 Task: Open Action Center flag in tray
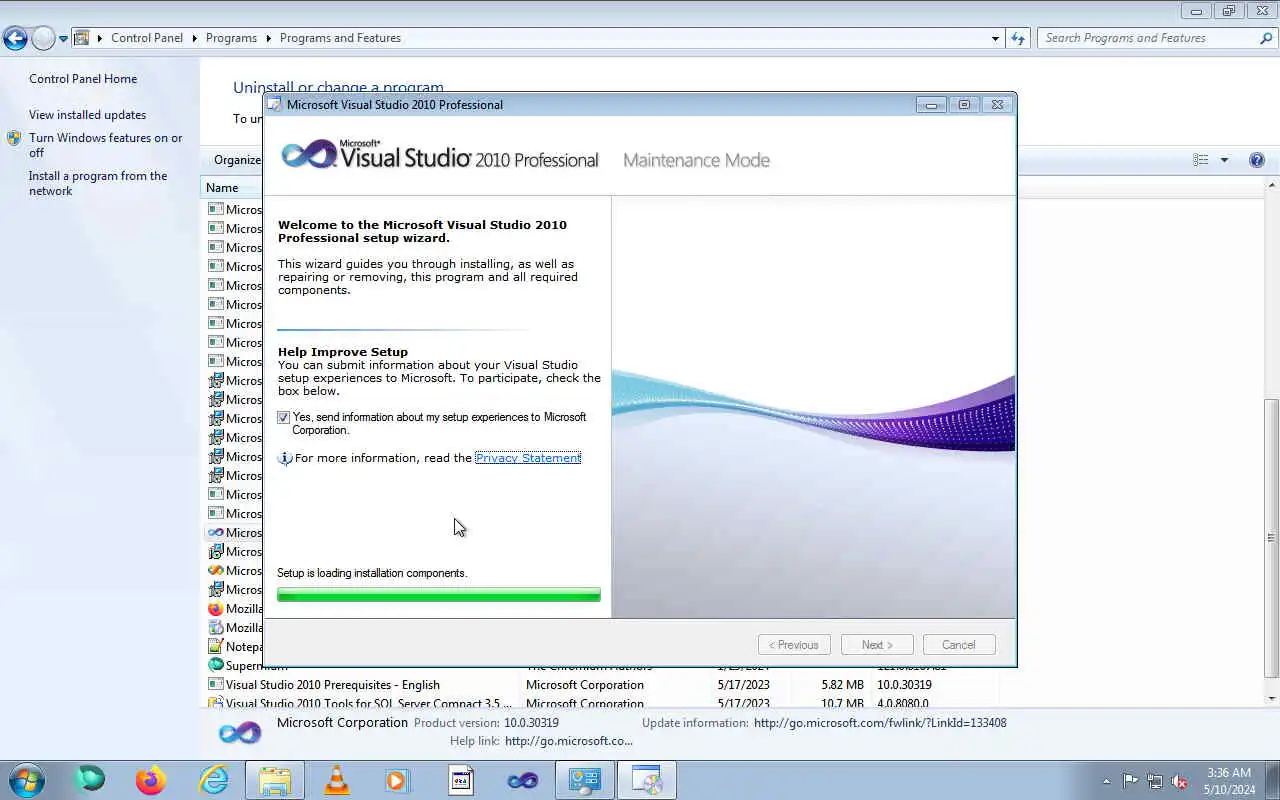[1130, 781]
